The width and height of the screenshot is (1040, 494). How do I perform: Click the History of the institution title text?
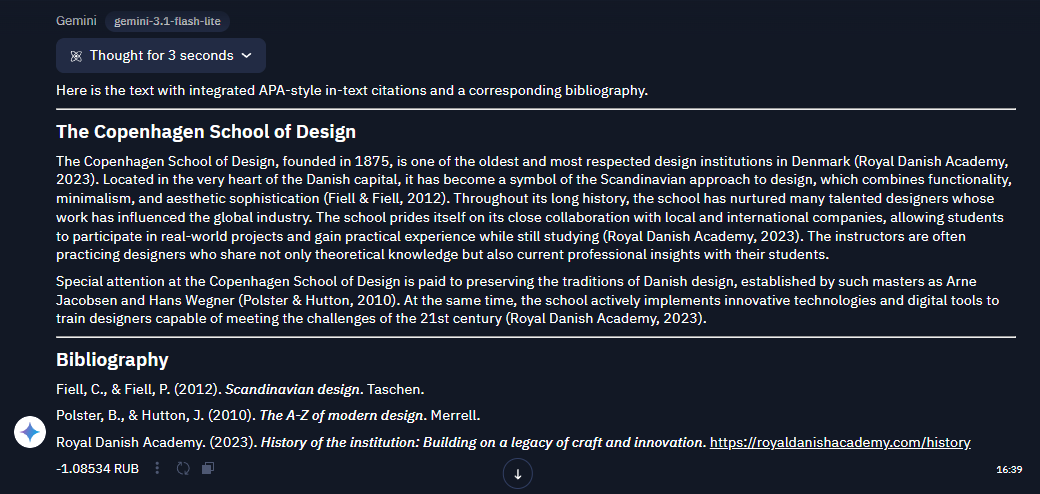point(482,442)
